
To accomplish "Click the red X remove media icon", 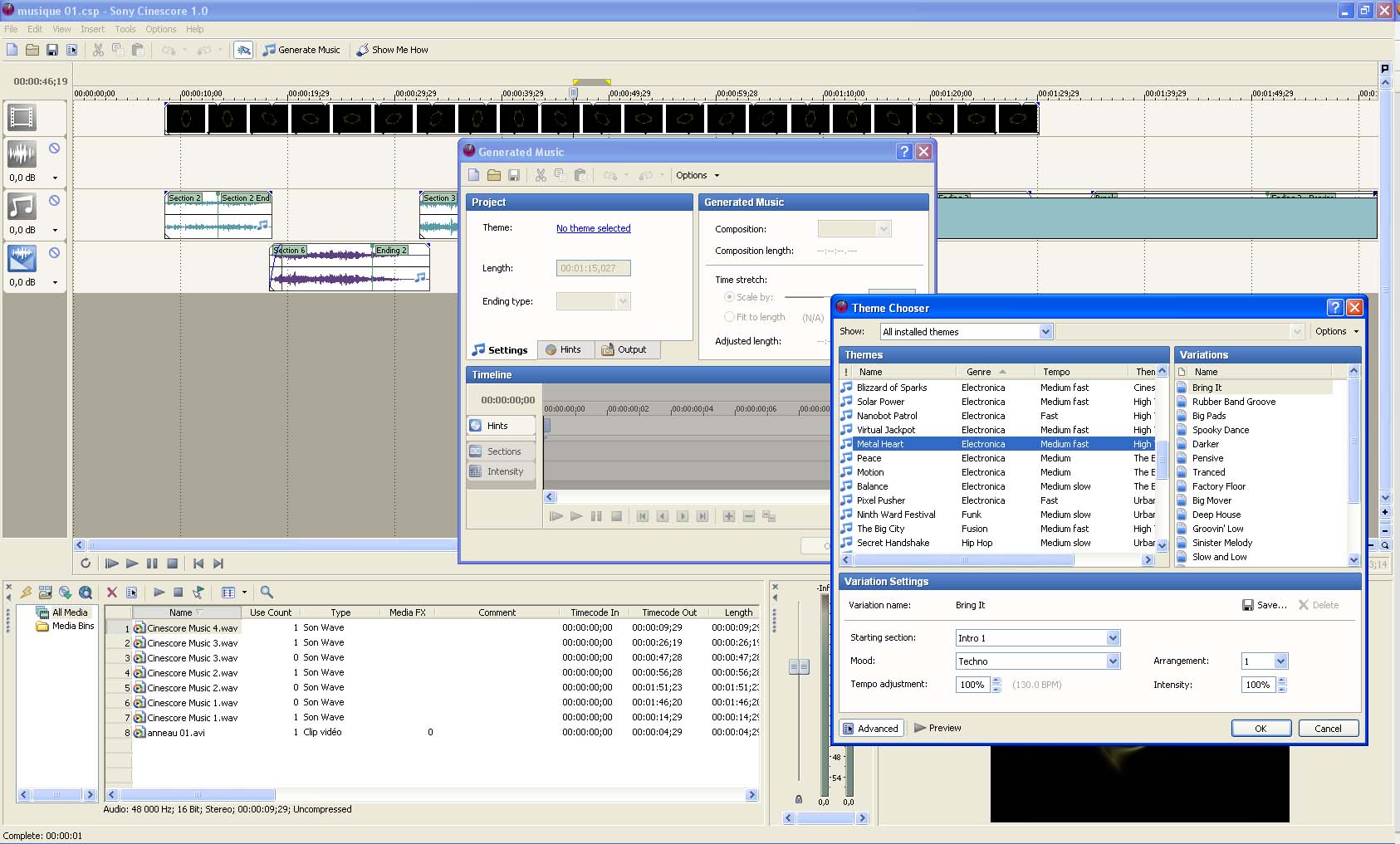I will [x=112, y=593].
